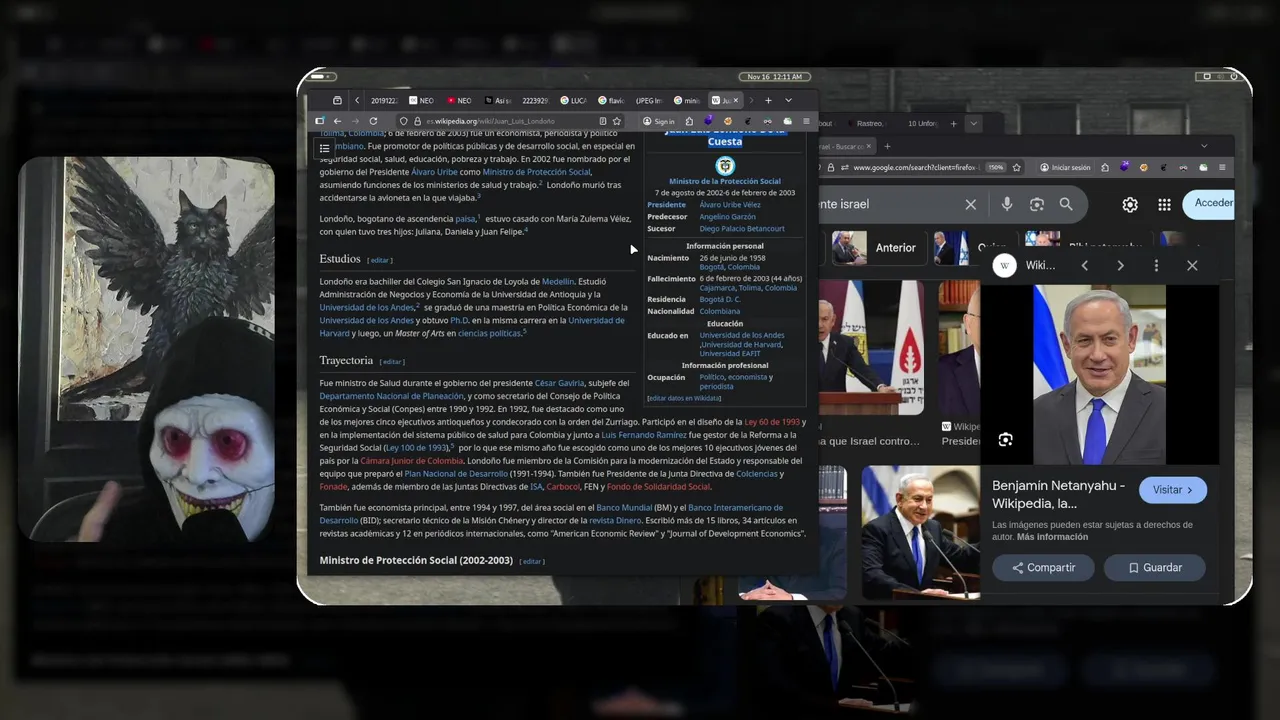Edit the Estudios section
This screenshot has width=1280, height=720.
pos(380,260)
